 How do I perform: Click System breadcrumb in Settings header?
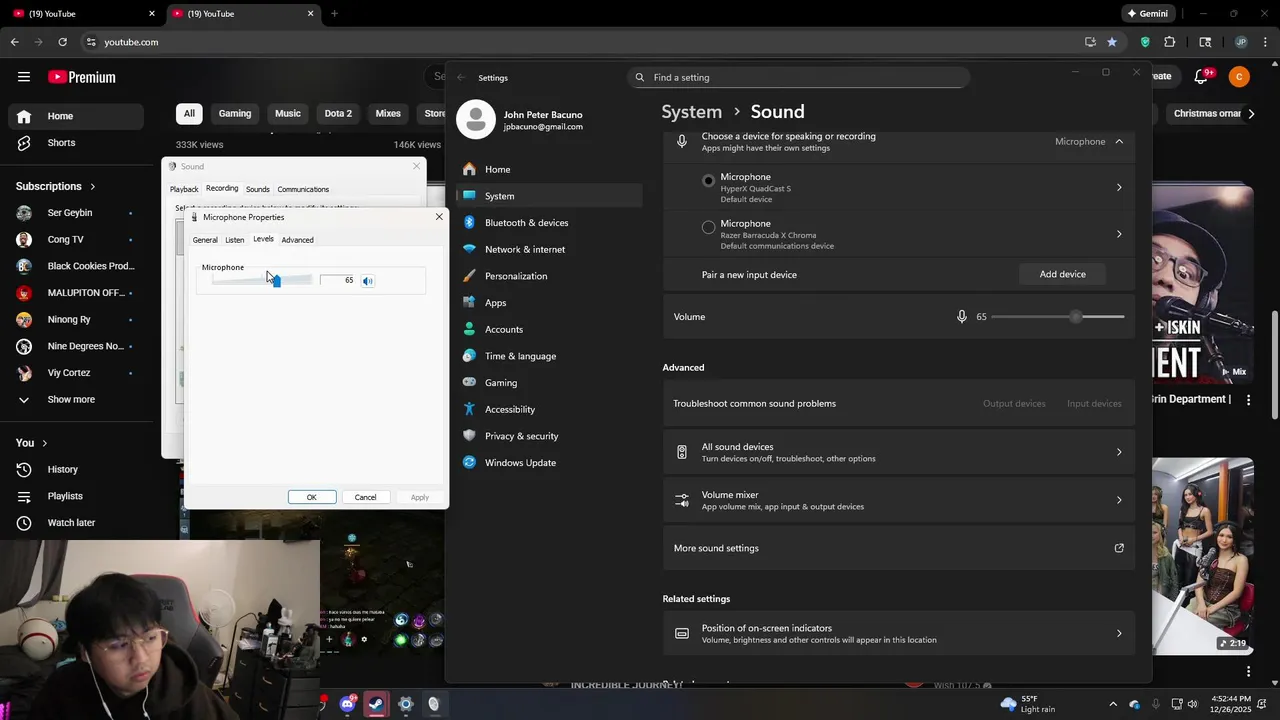tap(691, 112)
